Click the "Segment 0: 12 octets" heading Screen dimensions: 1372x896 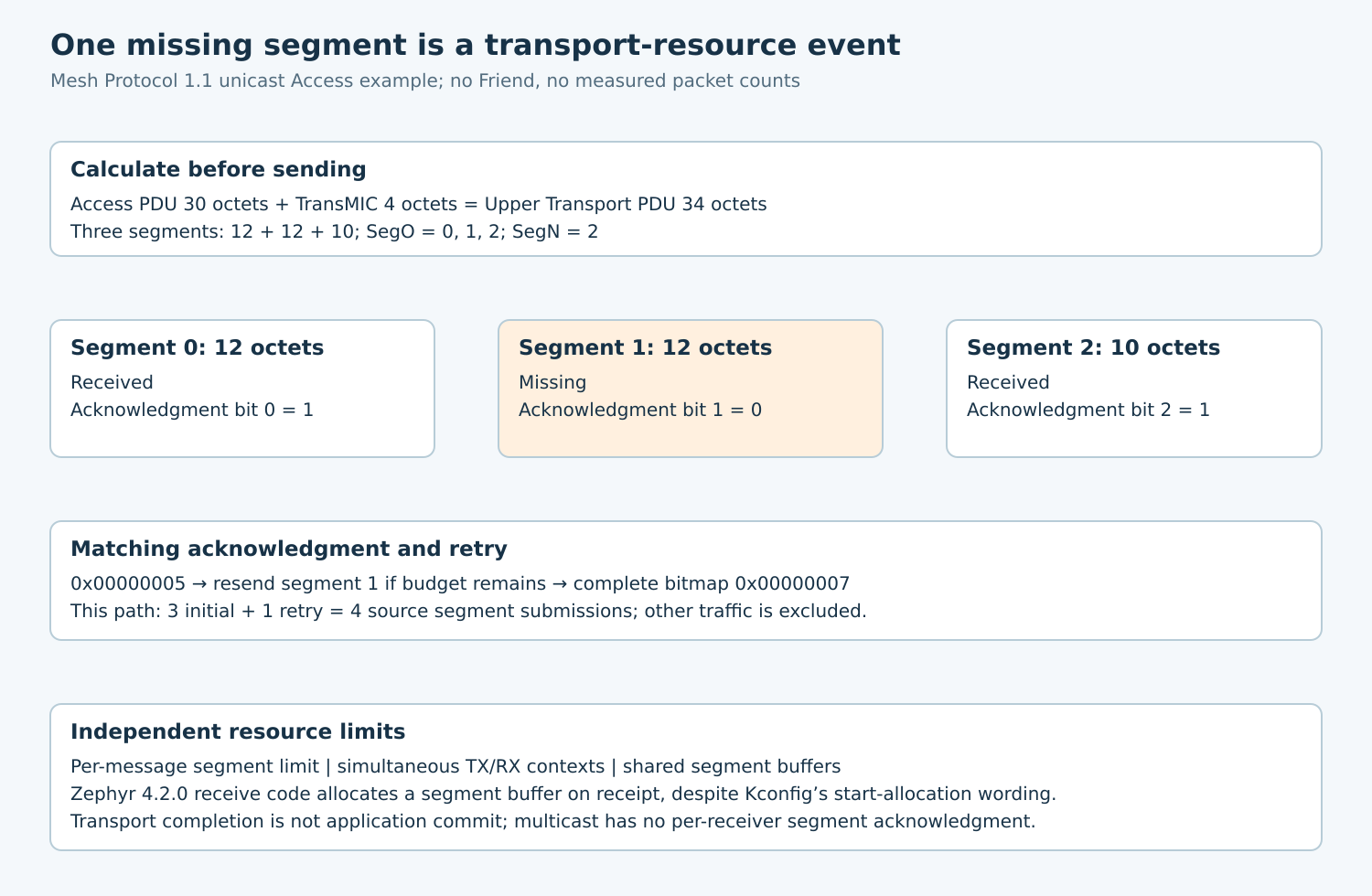coord(198,347)
